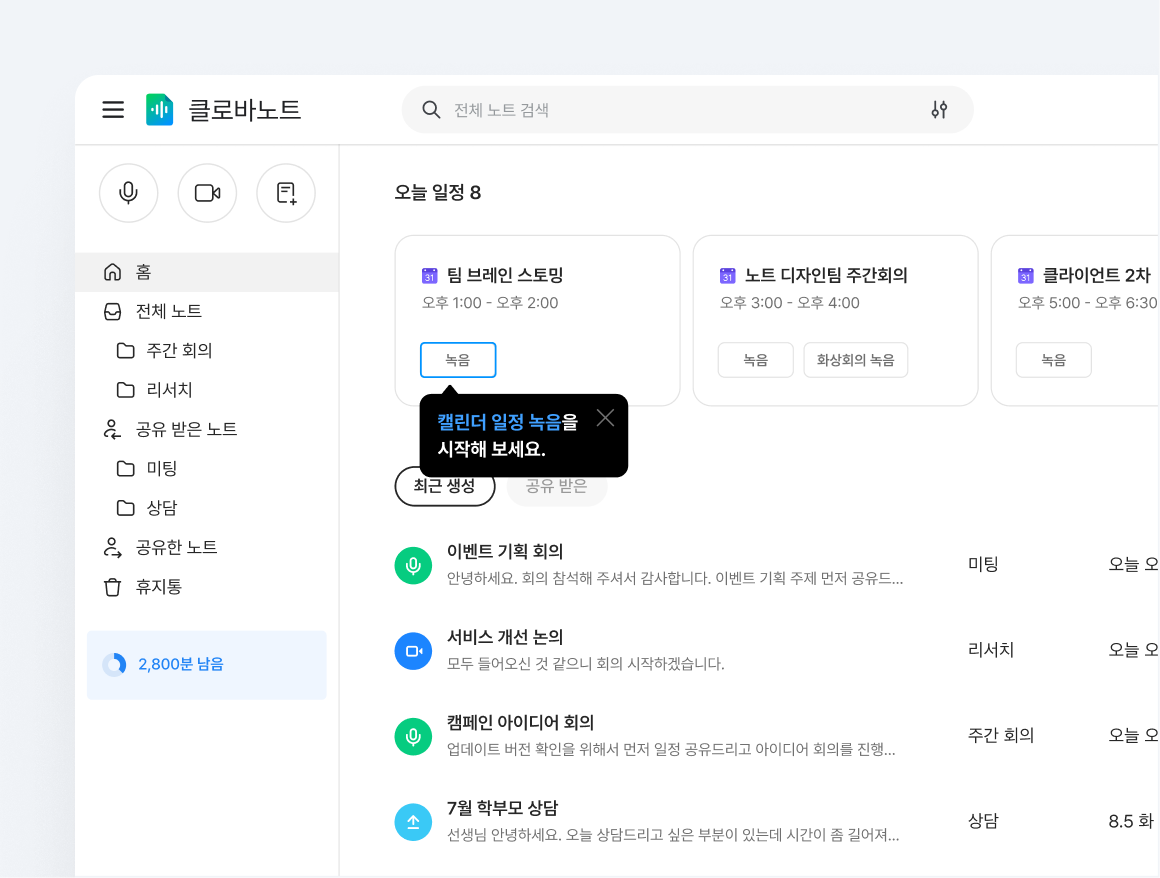Open video meeting recording via the camera icon
Image resolution: width=1160 pixels, height=878 pixels.
tap(207, 193)
